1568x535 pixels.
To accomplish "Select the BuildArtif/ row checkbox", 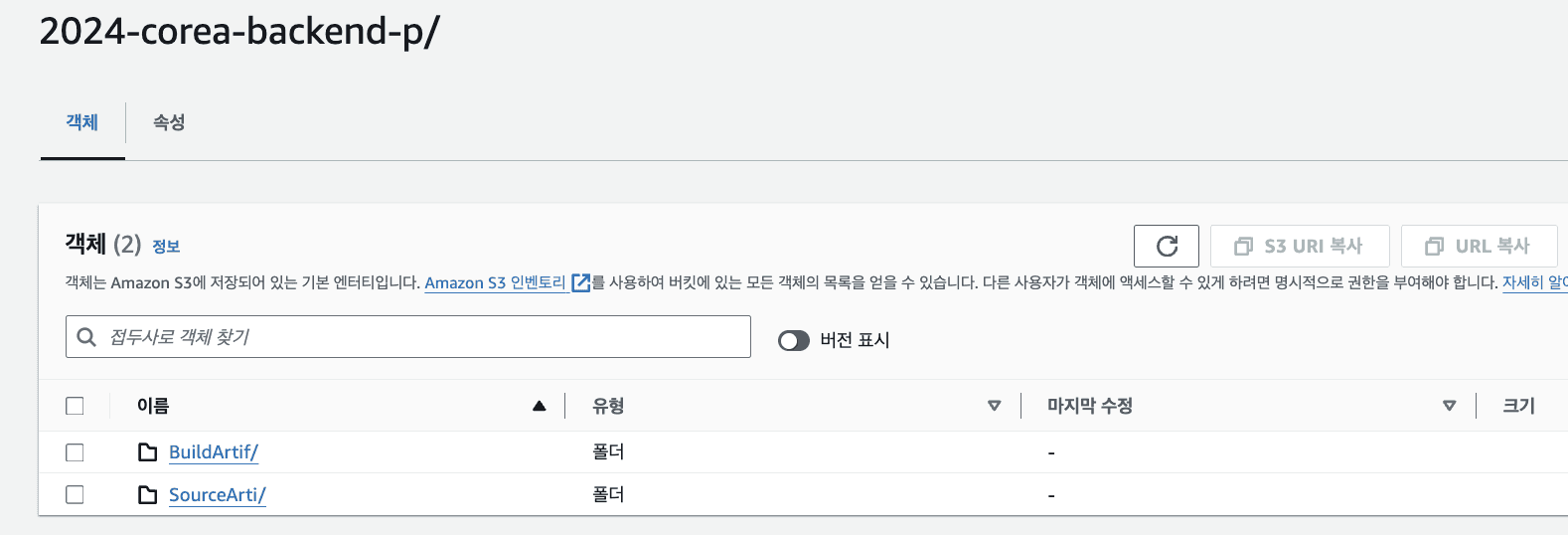I will tap(75, 452).
